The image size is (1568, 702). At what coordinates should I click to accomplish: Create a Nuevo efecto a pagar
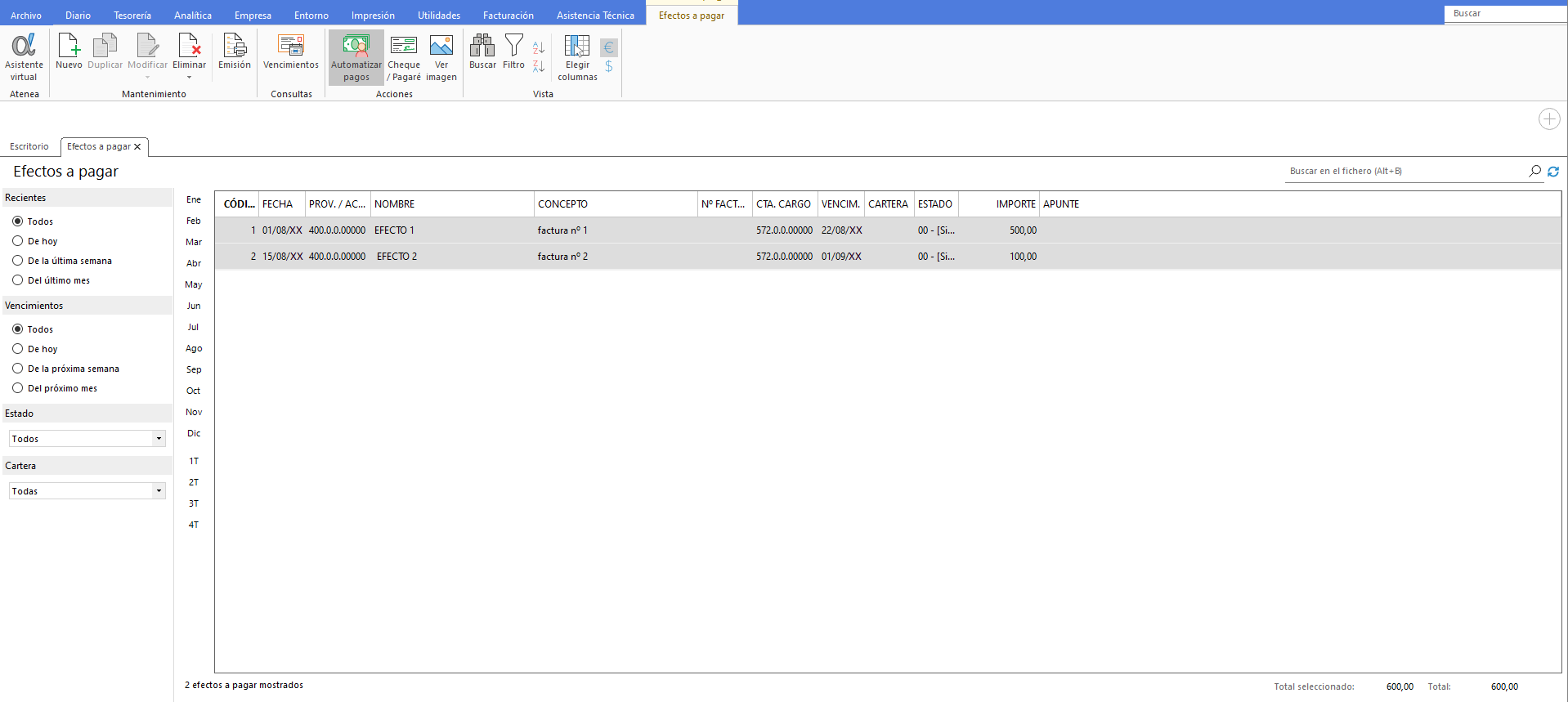click(x=69, y=51)
